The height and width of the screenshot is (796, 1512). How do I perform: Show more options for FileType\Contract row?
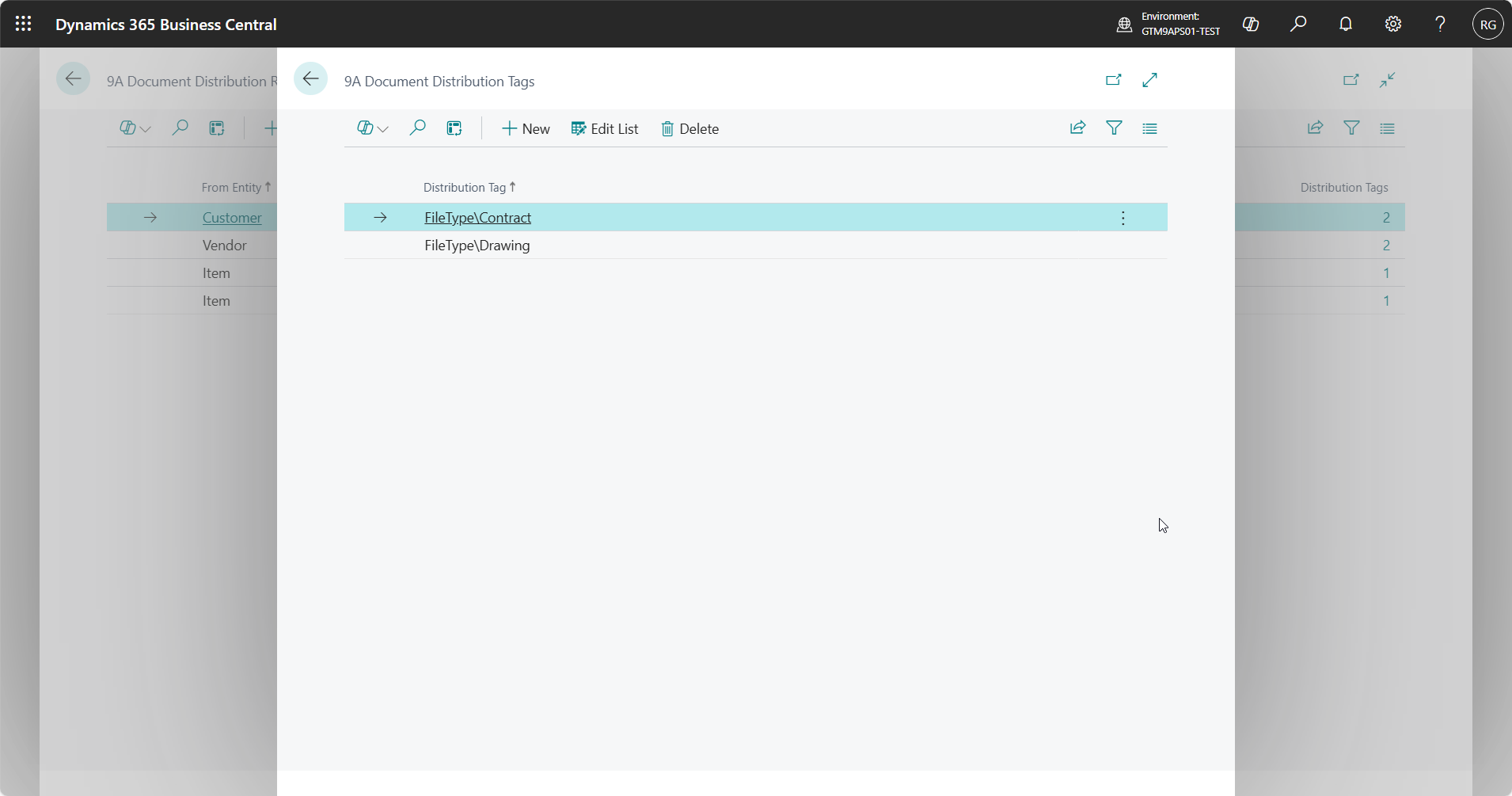pyautogui.click(x=1123, y=218)
